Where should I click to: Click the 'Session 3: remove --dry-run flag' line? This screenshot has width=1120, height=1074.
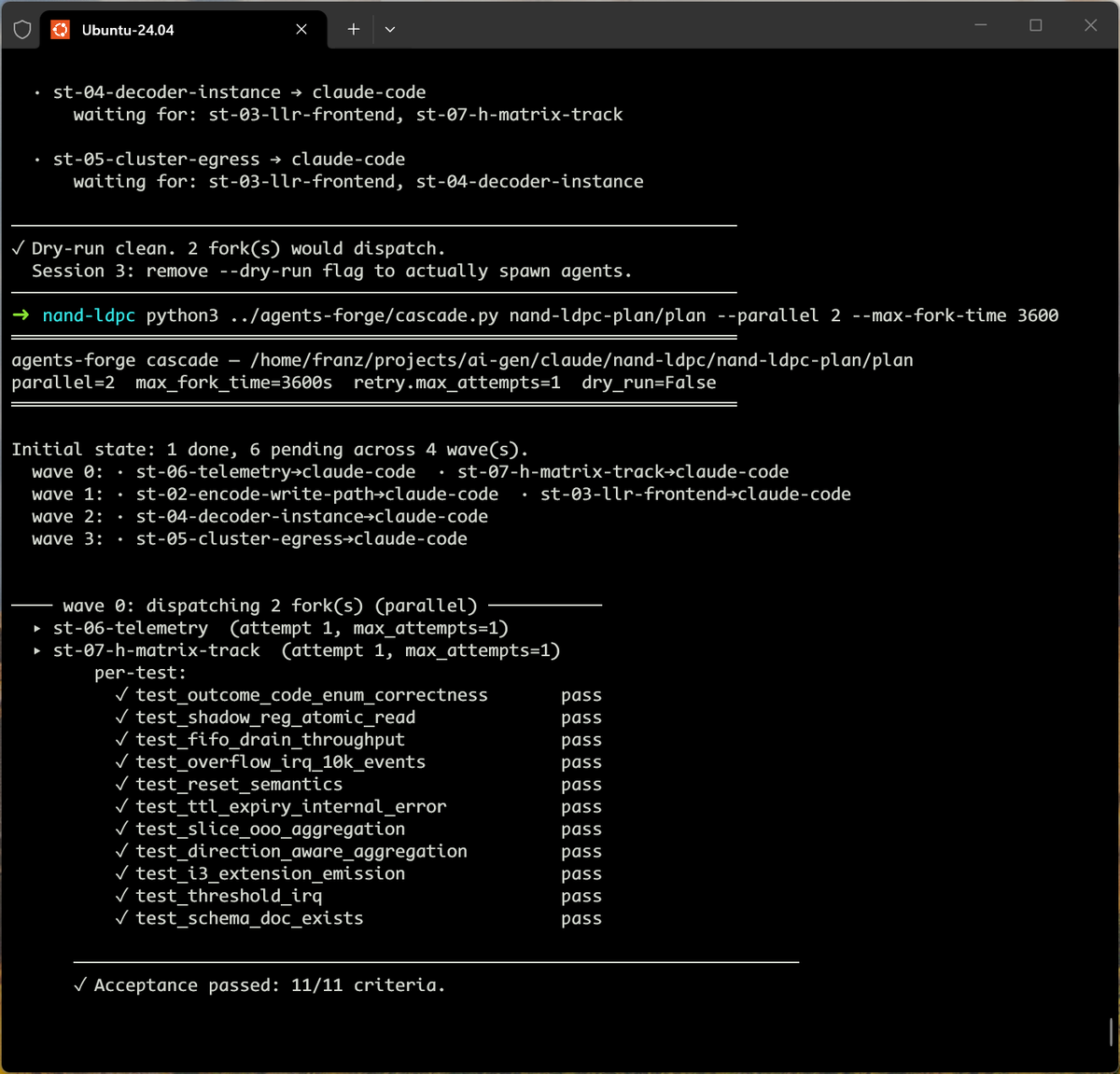[332, 272]
